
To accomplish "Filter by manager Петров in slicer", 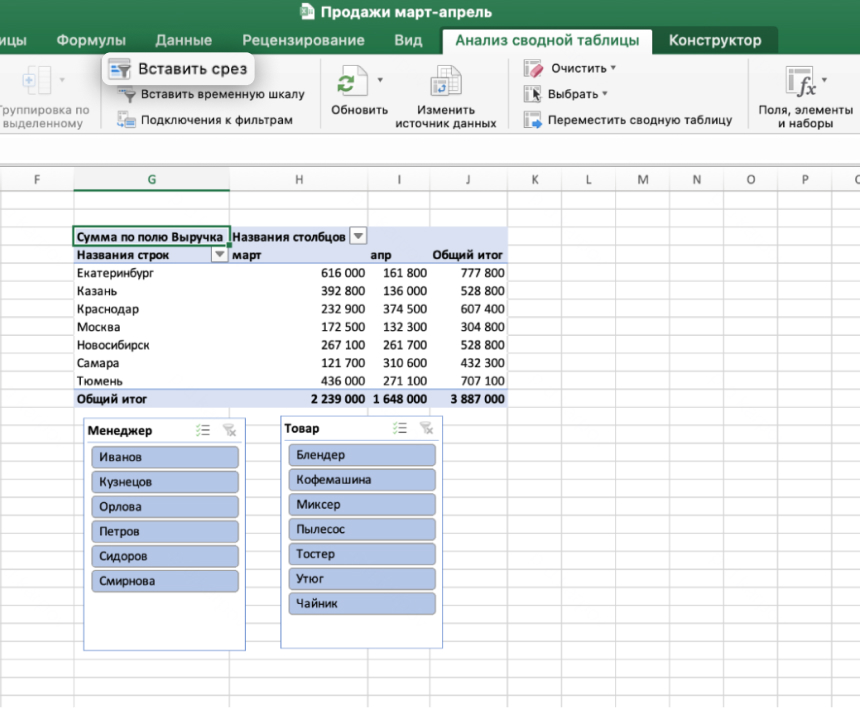I will click(x=165, y=531).
